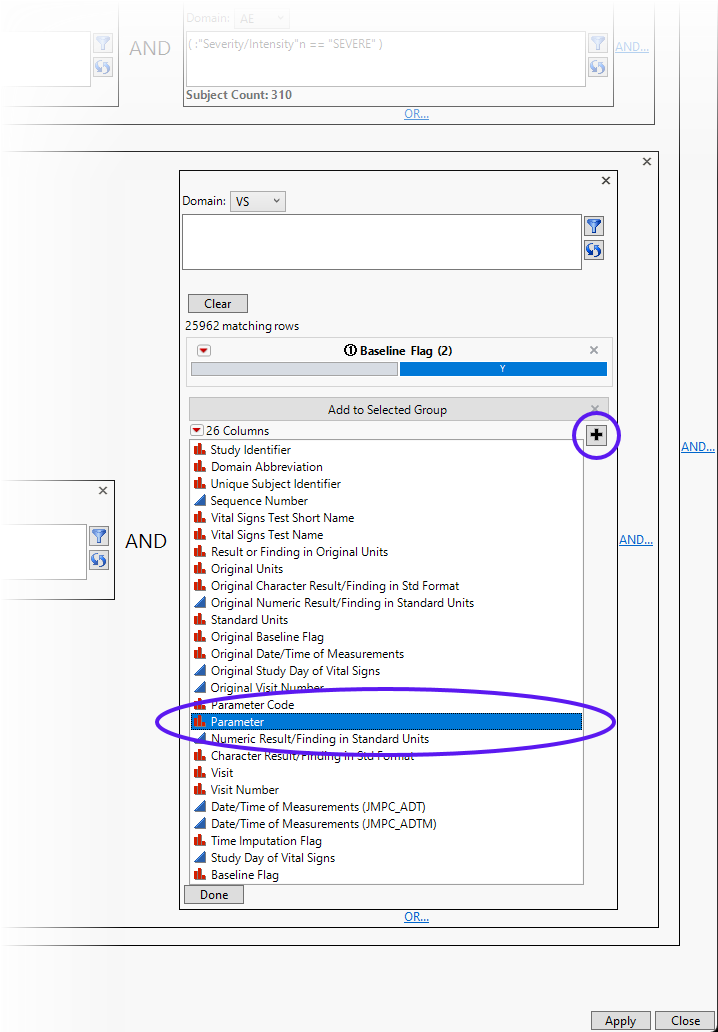Select Original Study Day of Vital Signs

[386, 671]
